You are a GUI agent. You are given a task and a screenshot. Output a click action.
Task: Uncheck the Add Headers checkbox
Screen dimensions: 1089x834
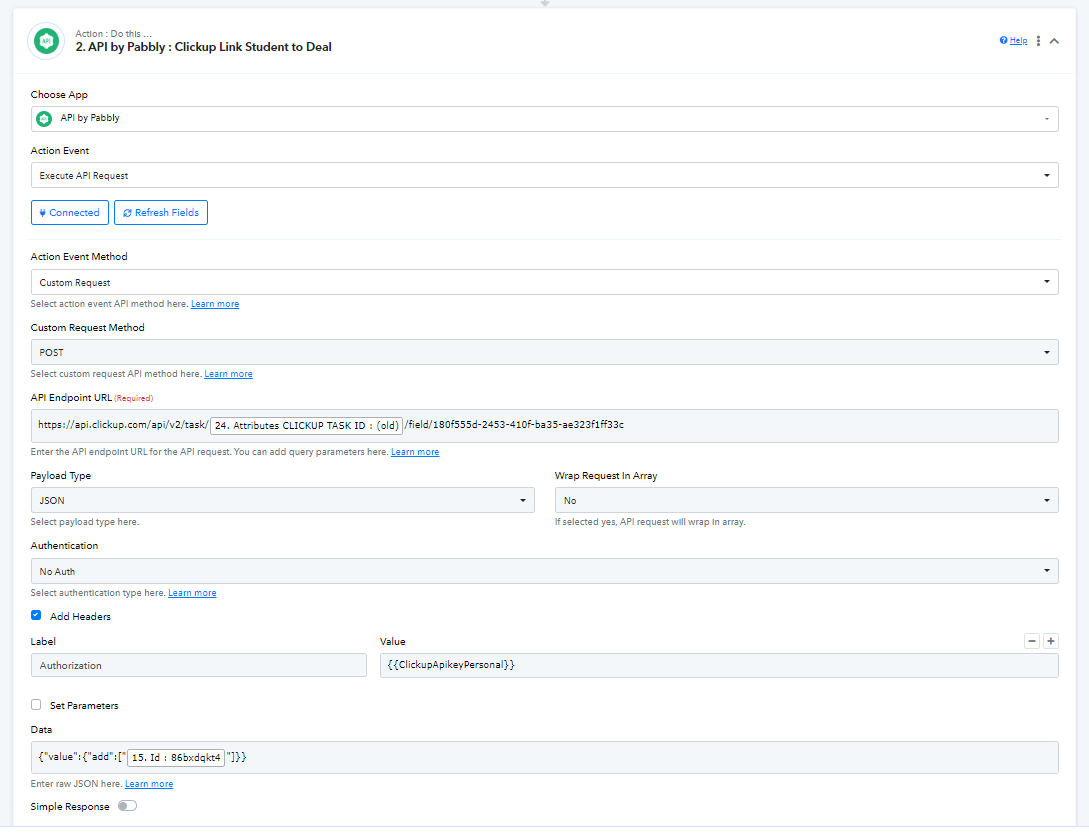36,615
